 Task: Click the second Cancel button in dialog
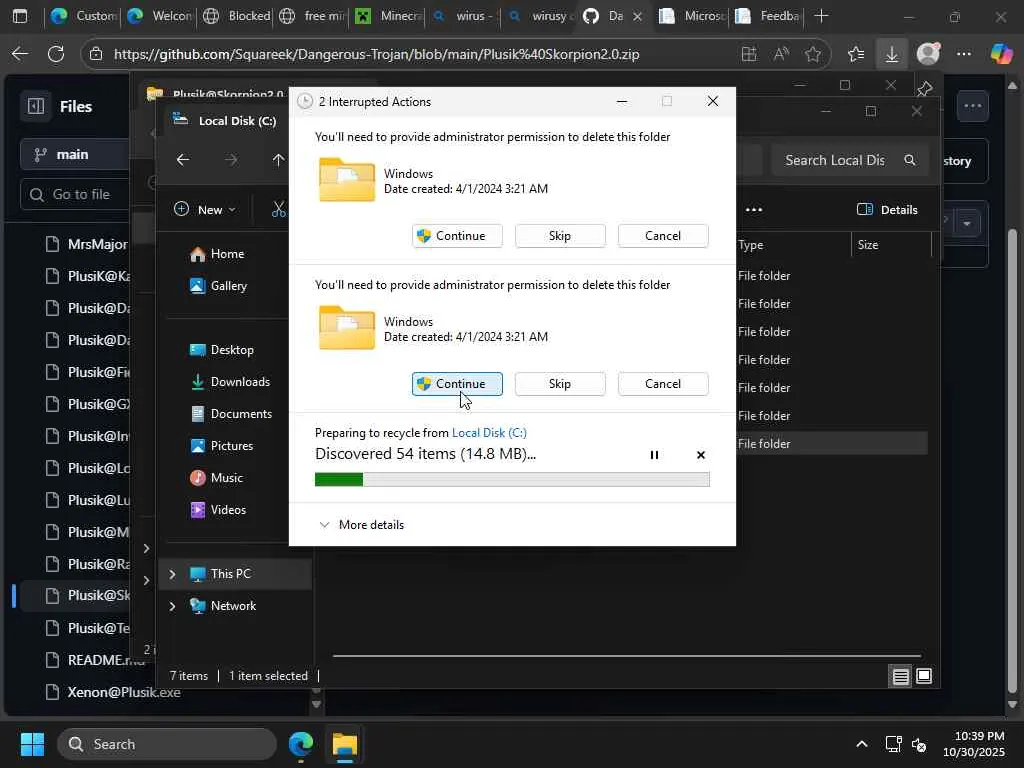(663, 384)
